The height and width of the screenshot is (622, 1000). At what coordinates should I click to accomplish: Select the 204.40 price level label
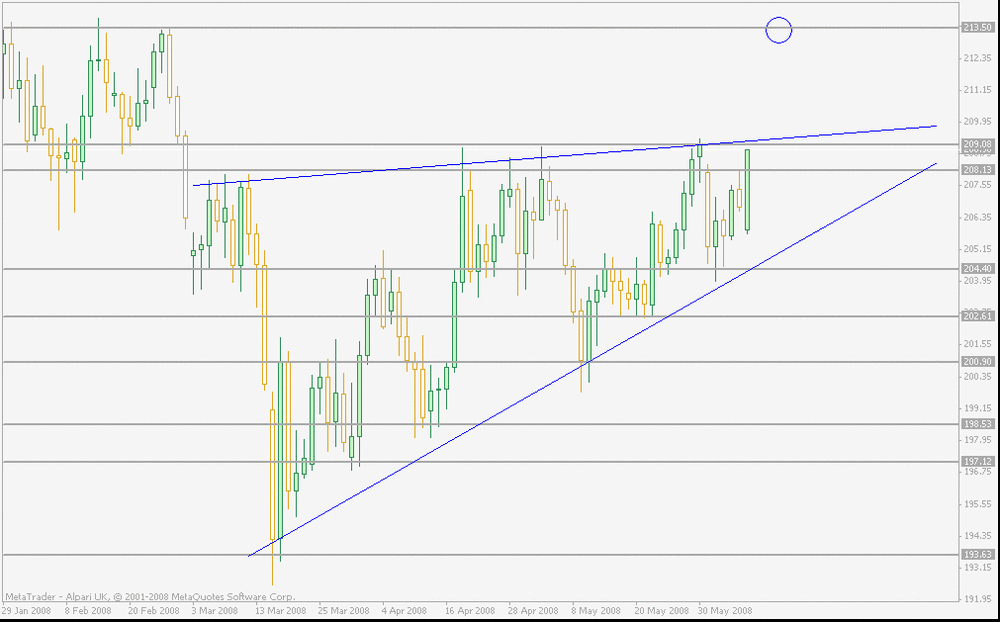coord(977,269)
